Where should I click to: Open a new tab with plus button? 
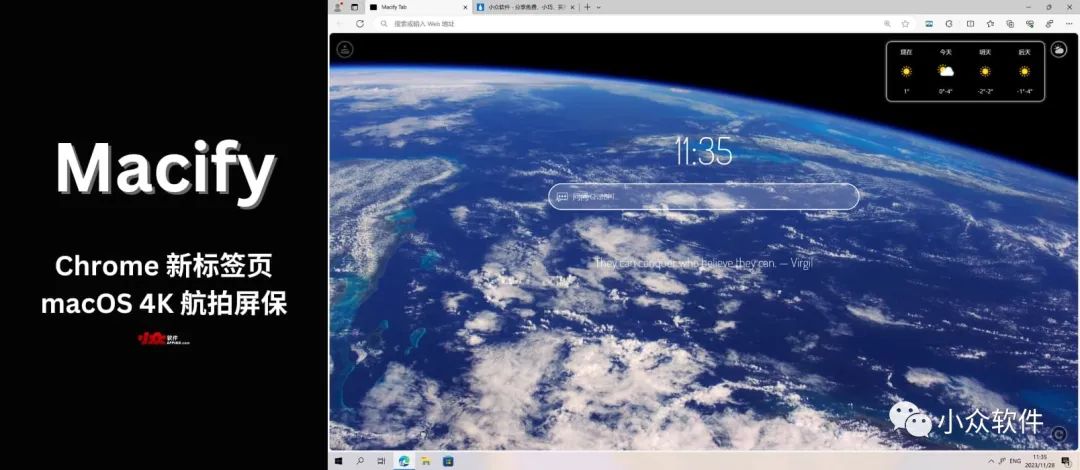pos(588,7)
